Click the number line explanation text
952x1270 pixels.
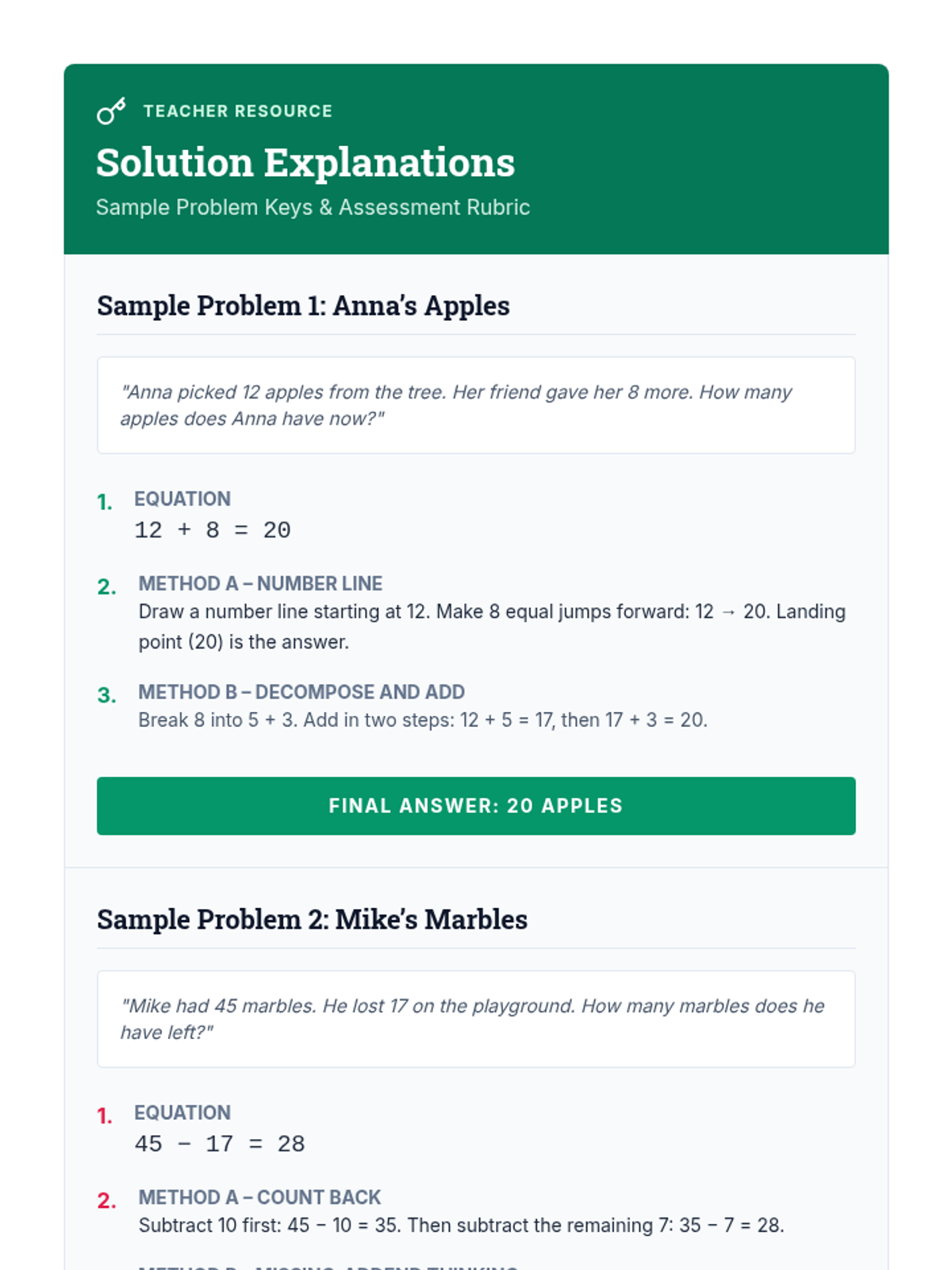pos(492,626)
